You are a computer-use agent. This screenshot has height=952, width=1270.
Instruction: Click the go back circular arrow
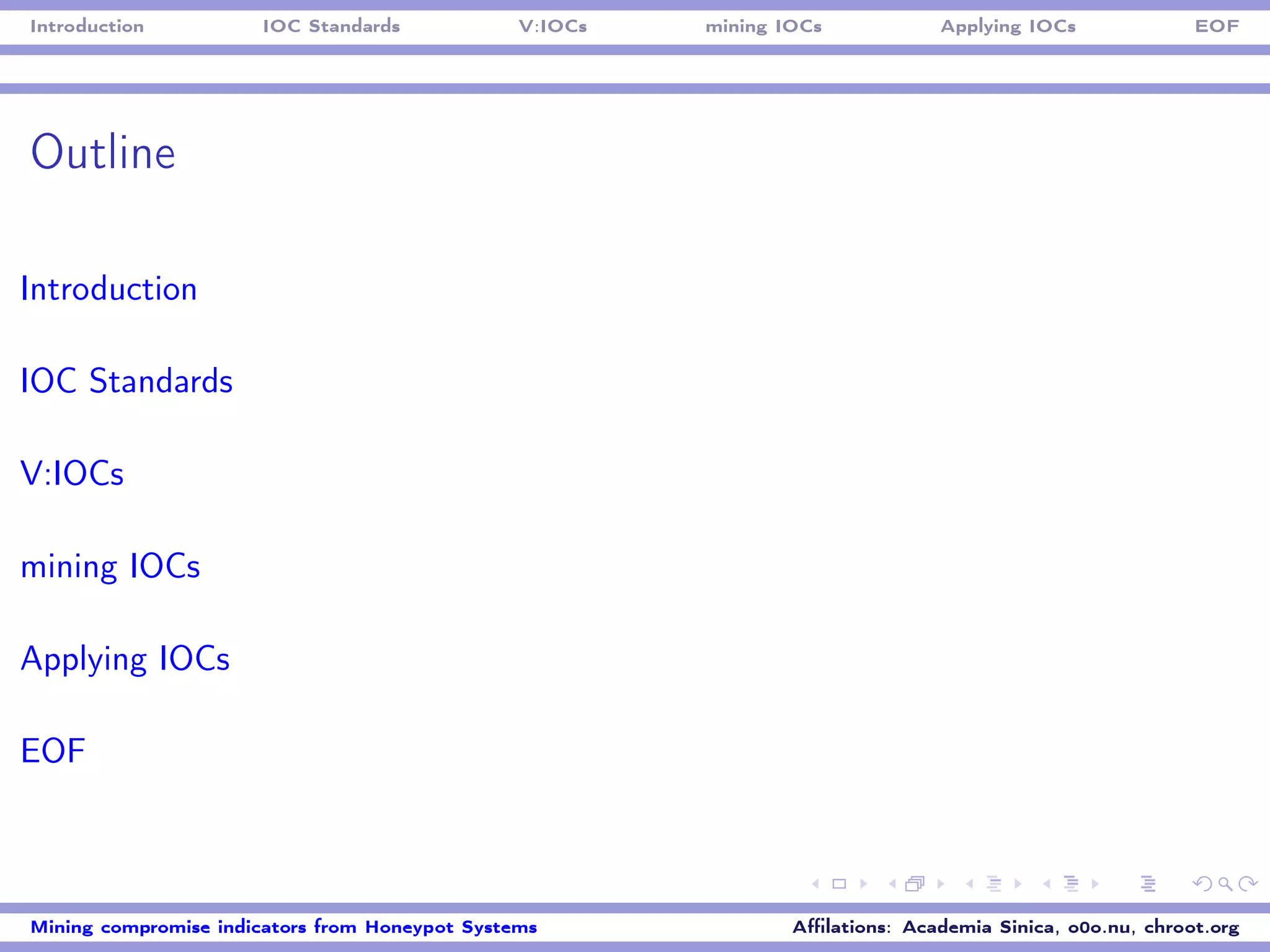click(x=1202, y=884)
